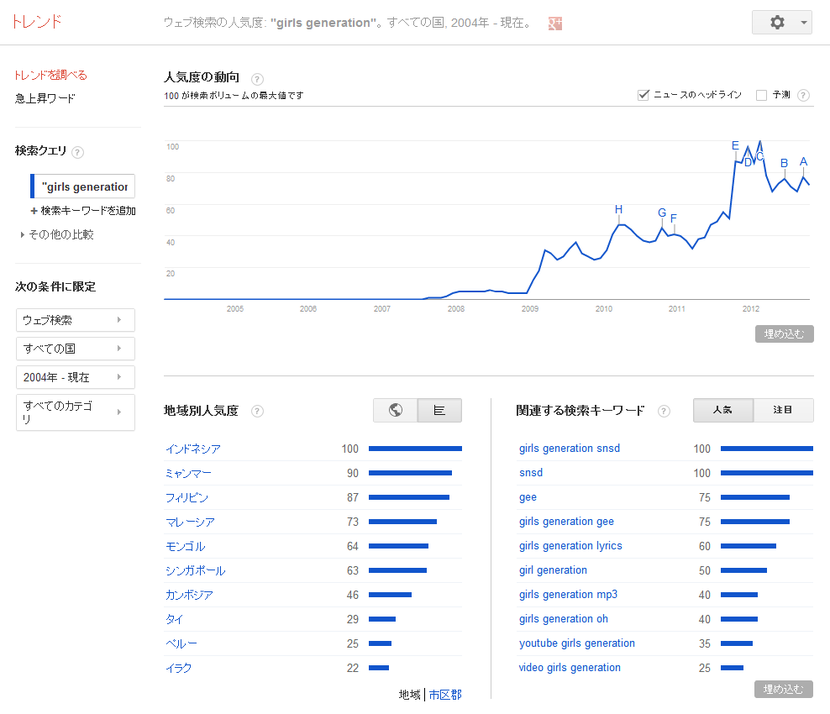Image resolution: width=830 pixels, height=714 pixels.
Task: Open モンゴル region link
Action: pyautogui.click(x=185, y=546)
